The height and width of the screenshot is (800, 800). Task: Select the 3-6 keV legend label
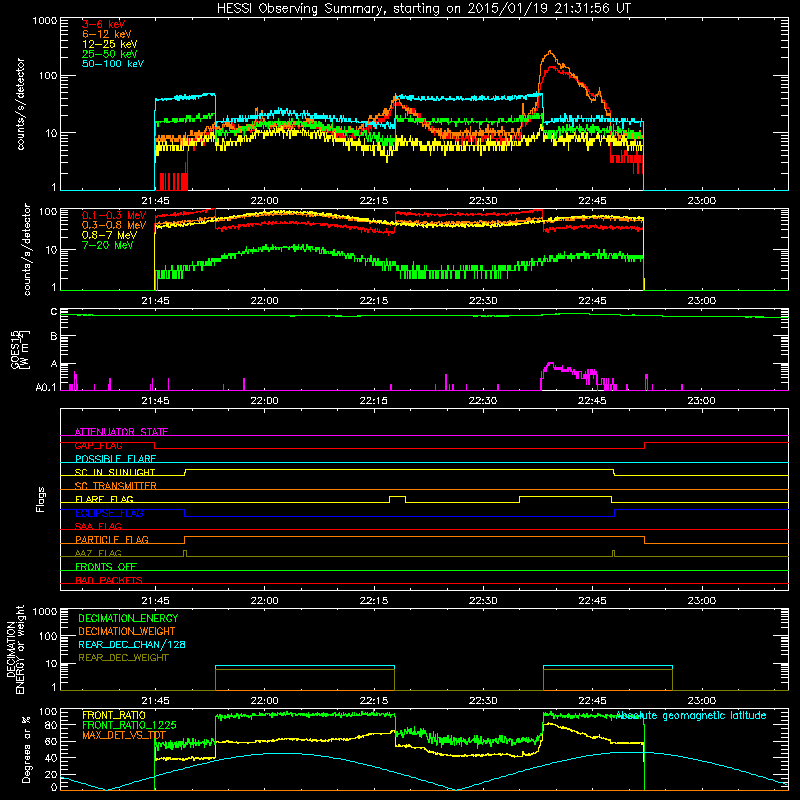[103, 24]
